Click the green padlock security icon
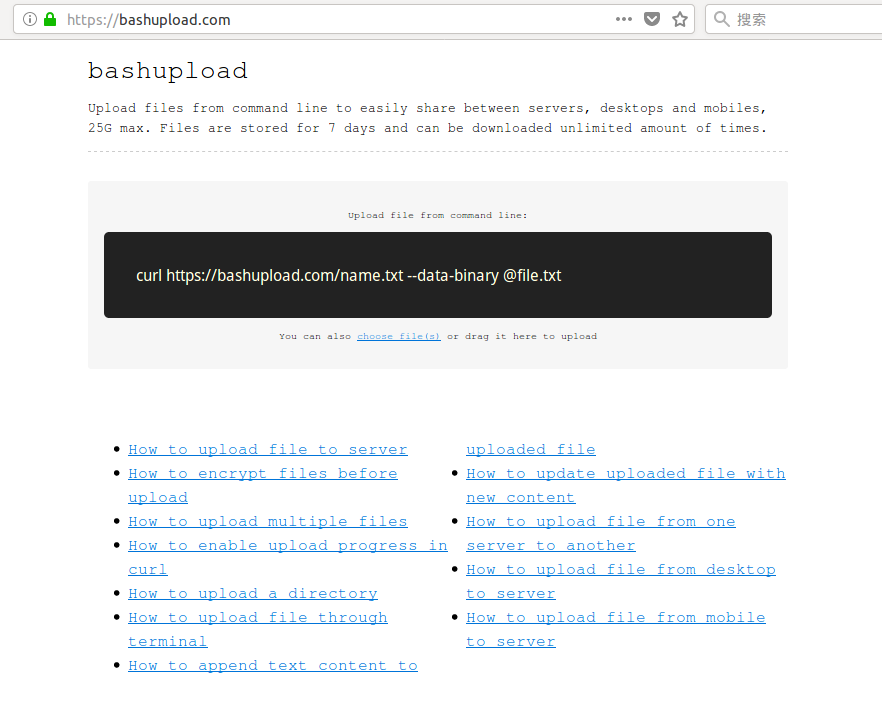Screen dimensions: 882x708 [x=50, y=20]
